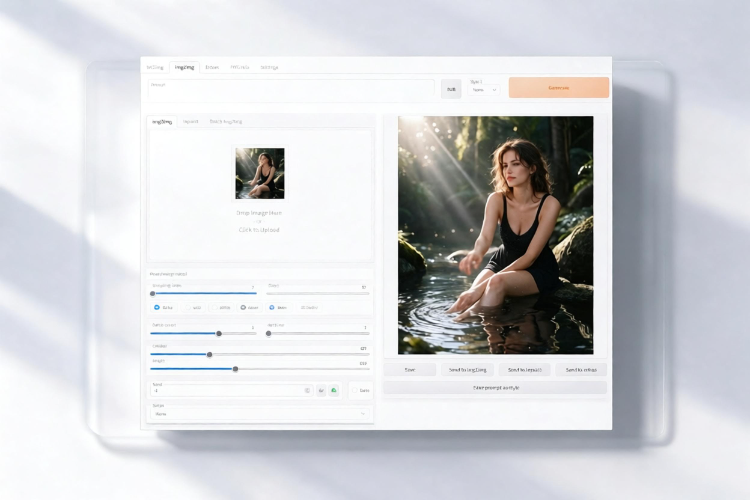Open the PNG Info tab
The height and width of the screenshot is (500, 750).
coord(240,67)
